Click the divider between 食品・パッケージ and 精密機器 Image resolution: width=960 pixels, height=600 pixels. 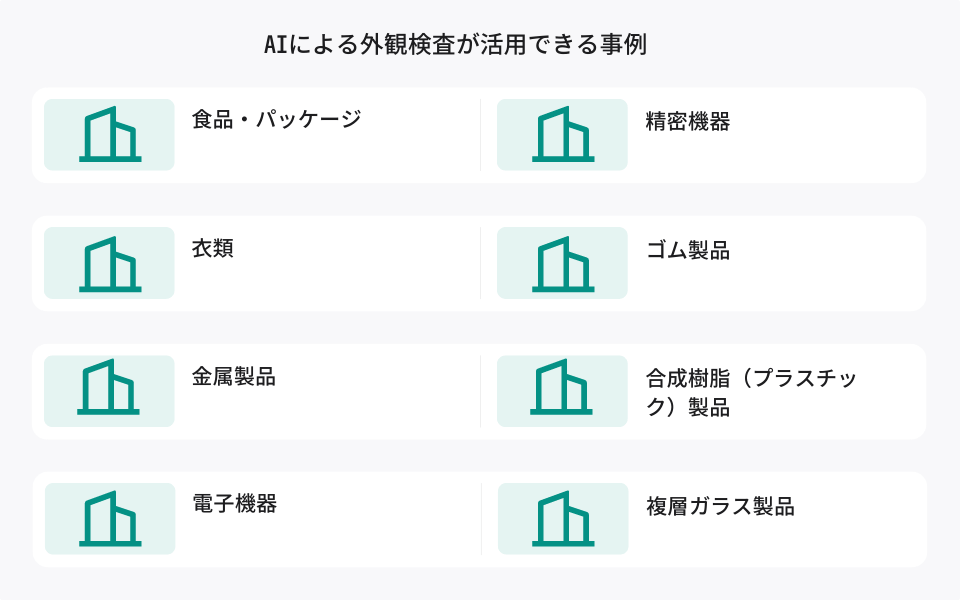click(481, 135)
